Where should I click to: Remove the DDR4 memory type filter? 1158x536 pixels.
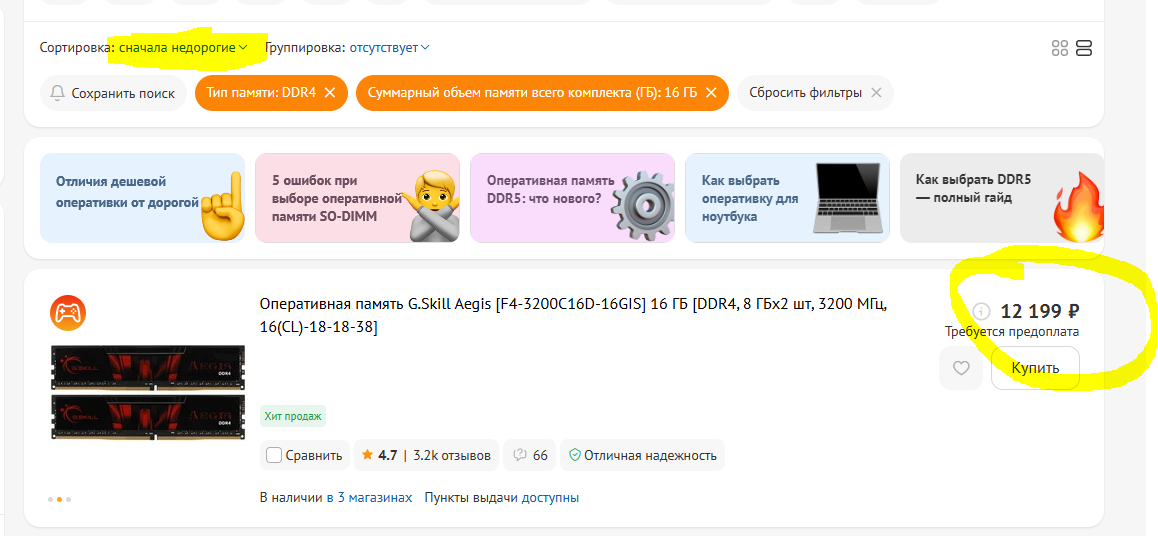click(x=330, y=93)
